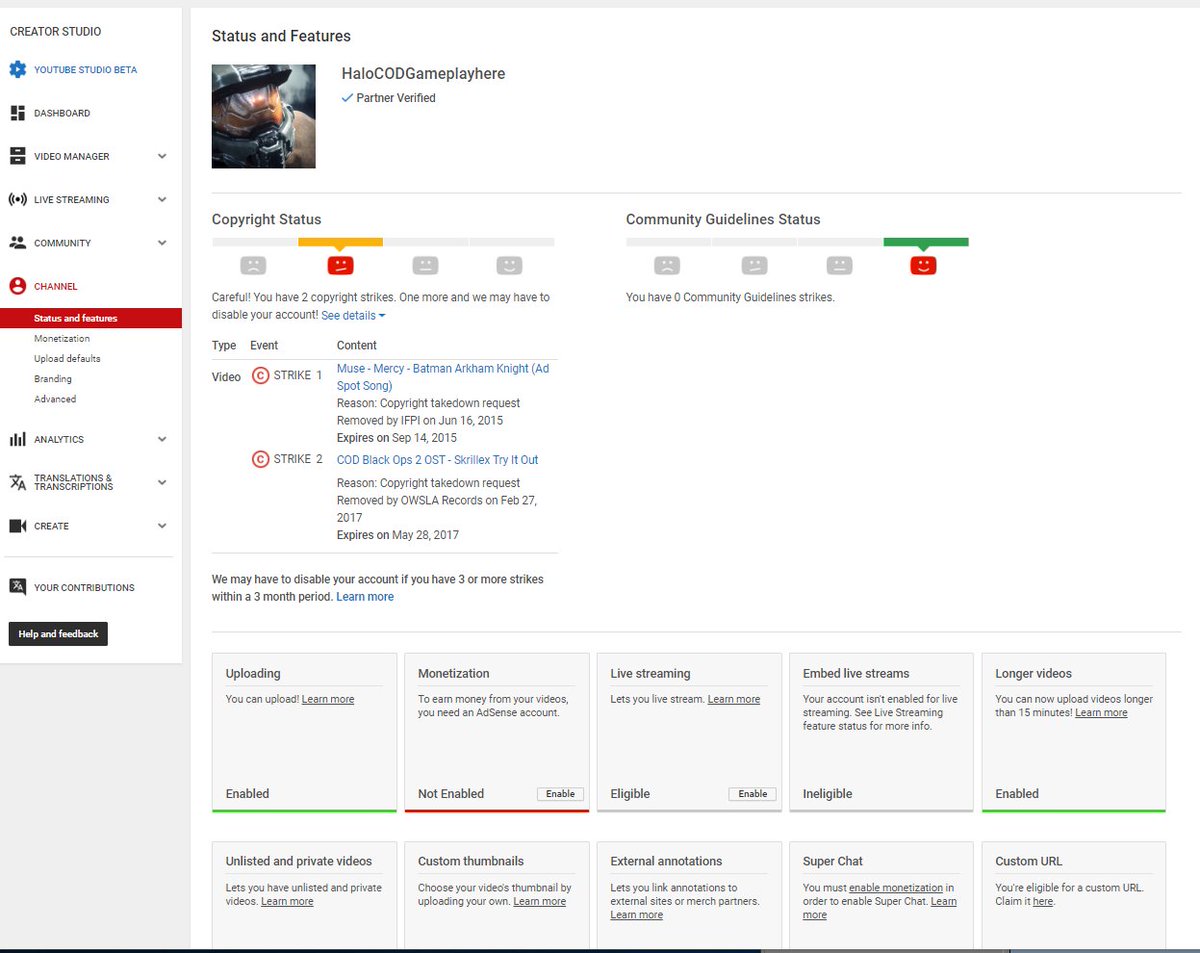Open COD Black Ops 2 OST Skrillex link
The height and width of the screenshot is (953, 1200).
click(437, 460)
